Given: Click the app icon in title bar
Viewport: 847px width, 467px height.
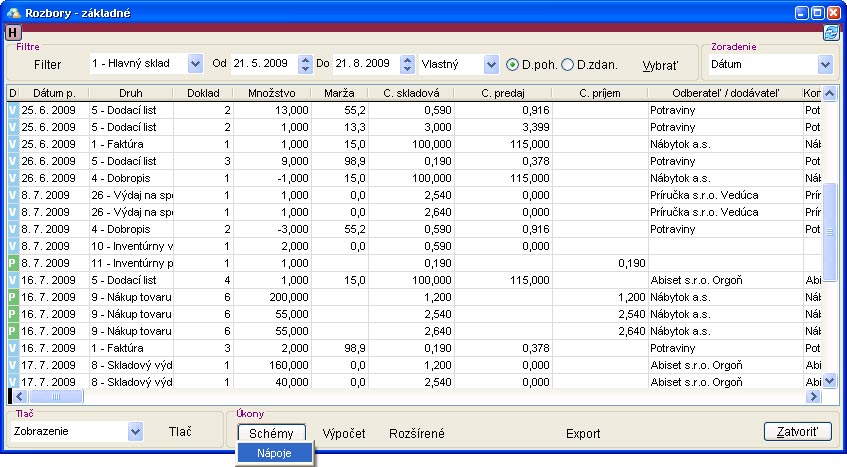Looking at the screenshot, I should [x=13, y=12].
